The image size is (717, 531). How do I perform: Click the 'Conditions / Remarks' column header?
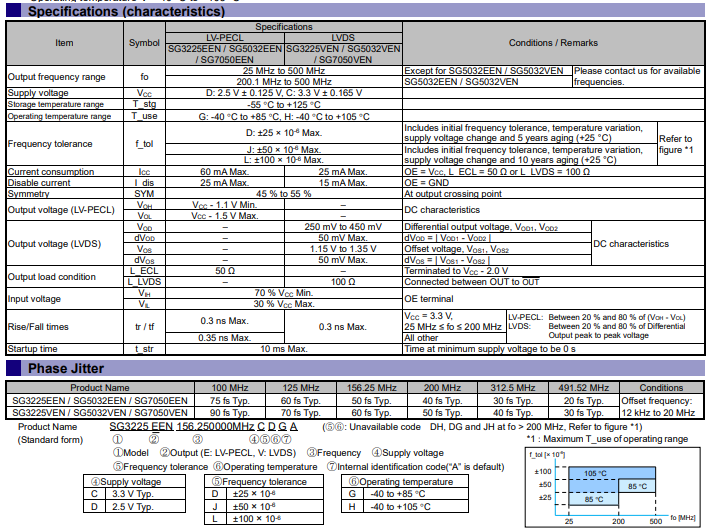click(553, 43)
